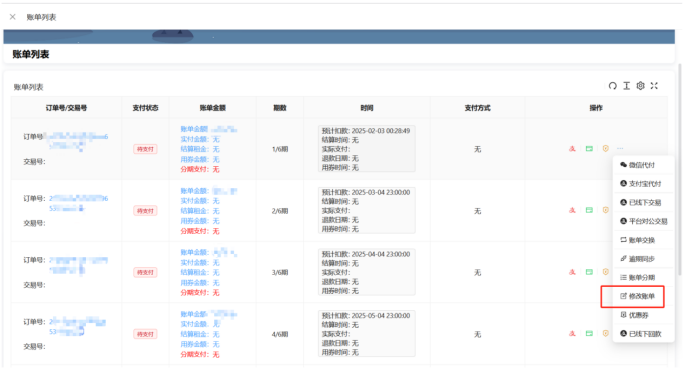This screenshot has width=692, height=370.
Task: Click red 分期支付: 无 in the 1/6期 row
Action: (200, 169)
